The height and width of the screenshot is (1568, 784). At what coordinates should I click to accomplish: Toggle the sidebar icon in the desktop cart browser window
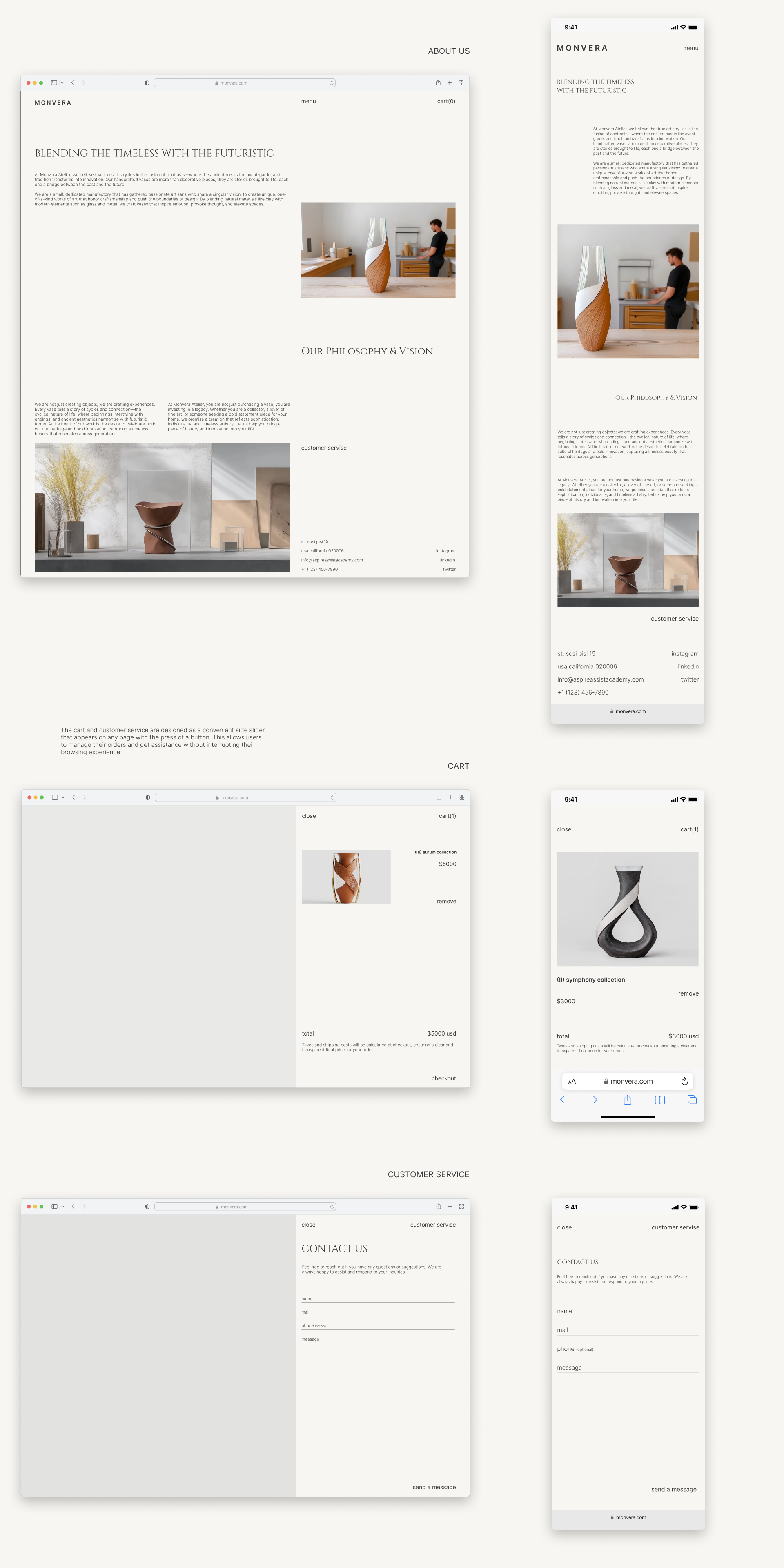[55, 797]
